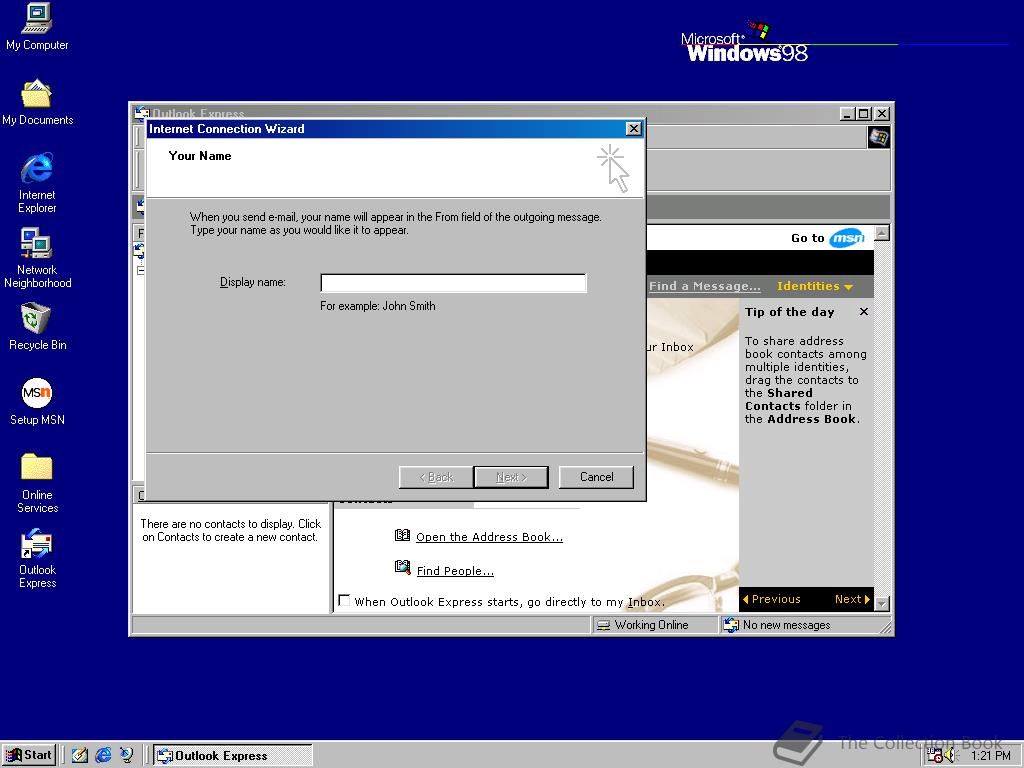Click the address book icon beside Open the Address Book
Screen dimensions: 1024x768
click(x=402, y=536)
